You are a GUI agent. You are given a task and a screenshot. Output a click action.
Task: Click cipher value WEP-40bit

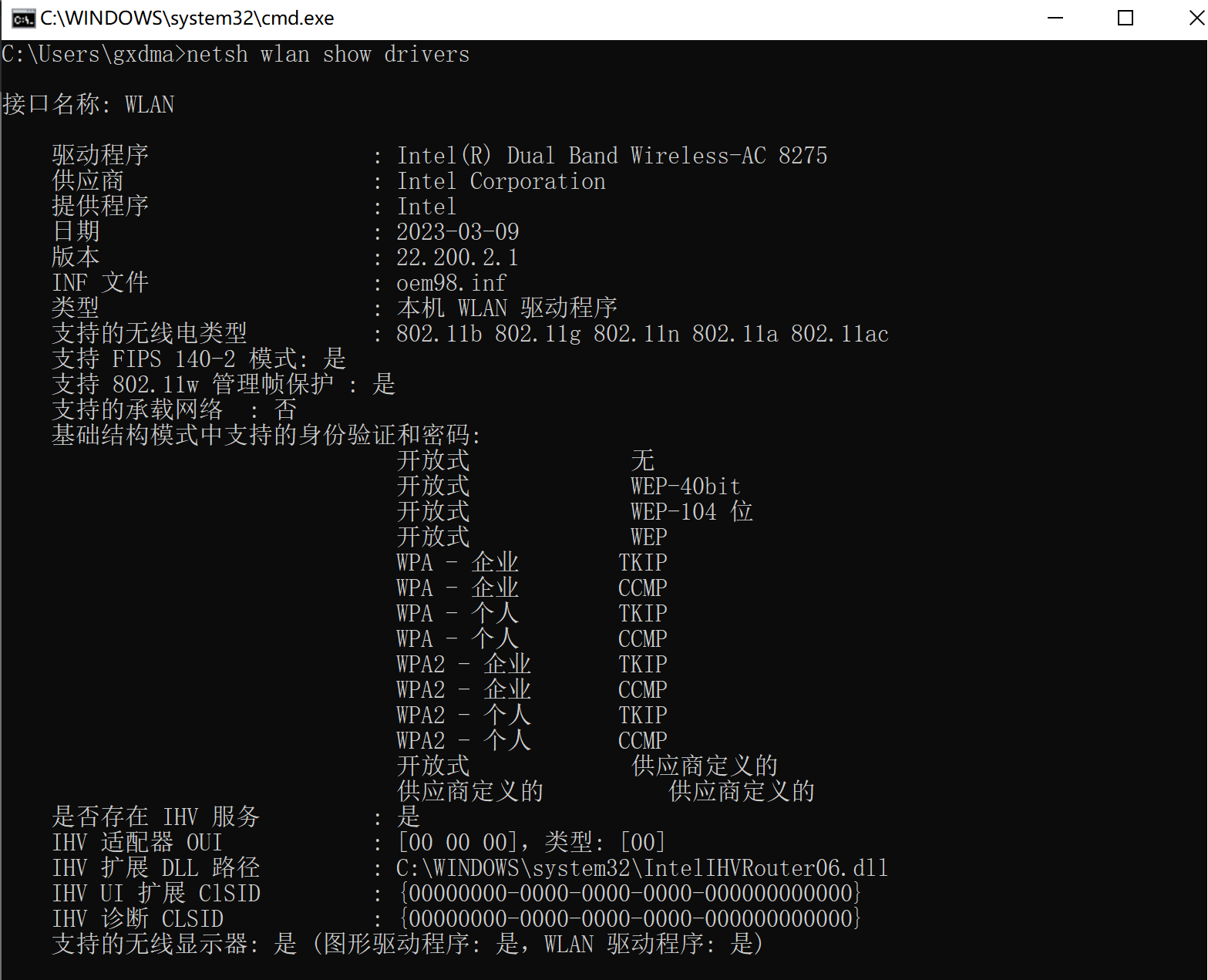(x=685, y=487)
